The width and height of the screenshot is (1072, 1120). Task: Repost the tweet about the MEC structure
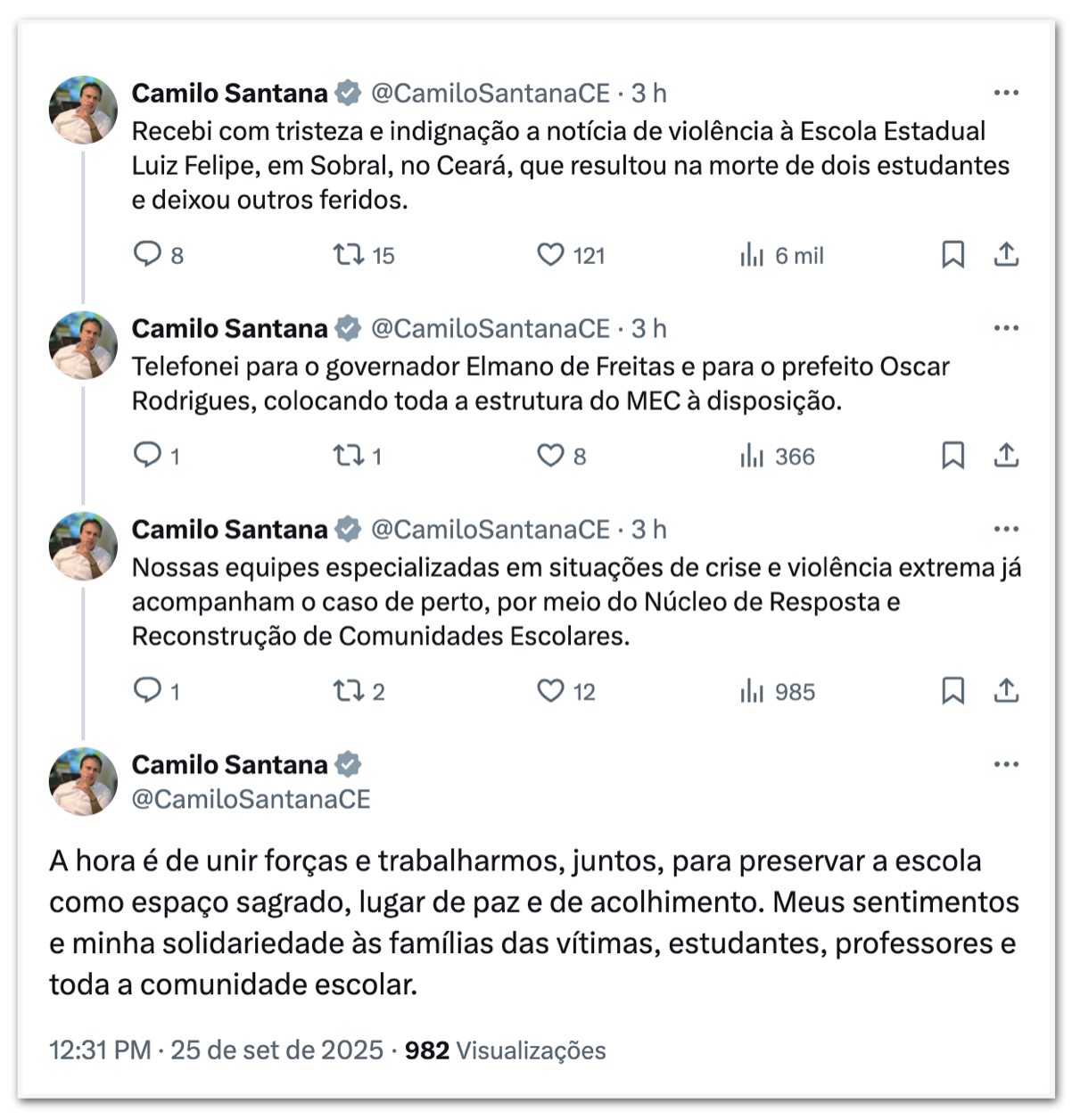pos(348,456)
